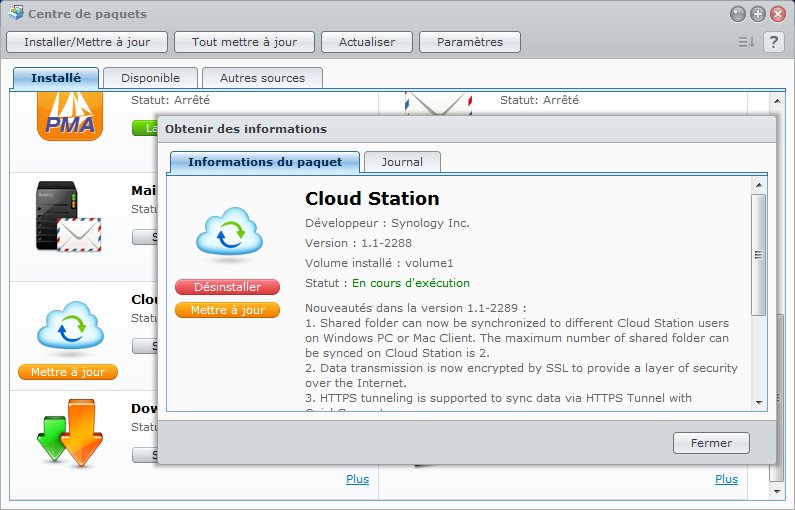Click the dialog scrollbar thumb
This screenshot has width=795, height=510.
(759, 254)
